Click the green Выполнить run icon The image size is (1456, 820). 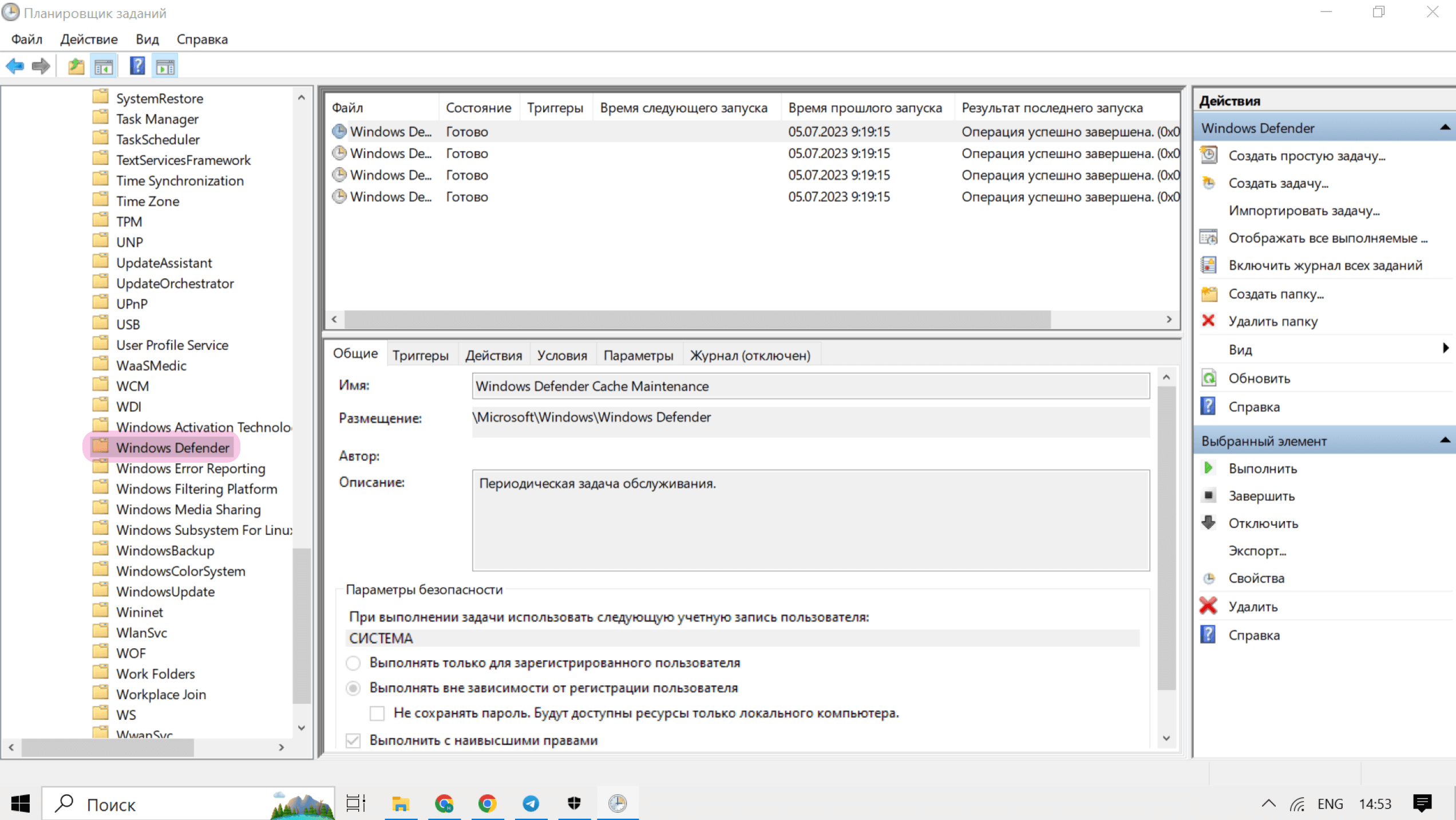coord(1208,468)
